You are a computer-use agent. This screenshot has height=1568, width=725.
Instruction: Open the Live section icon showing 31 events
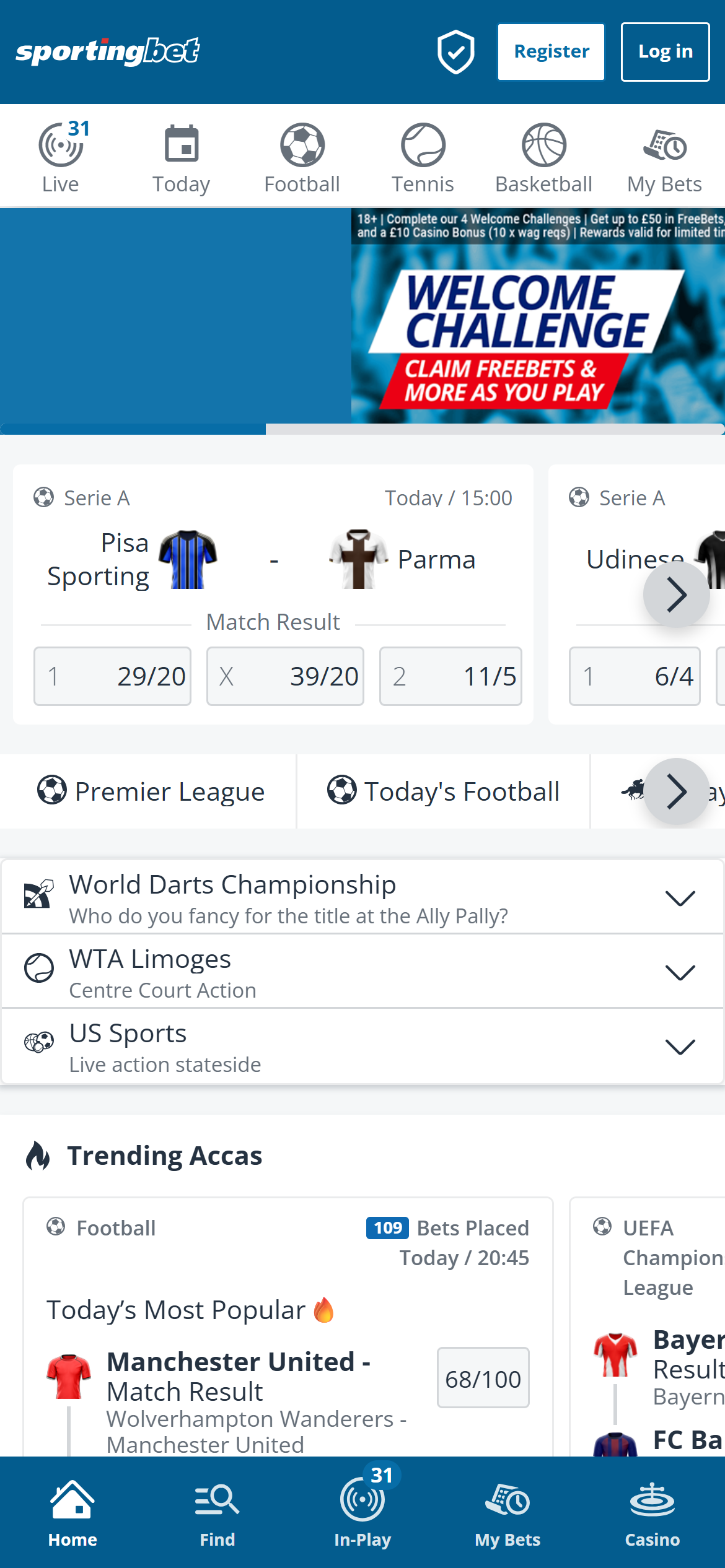point(60,155)
